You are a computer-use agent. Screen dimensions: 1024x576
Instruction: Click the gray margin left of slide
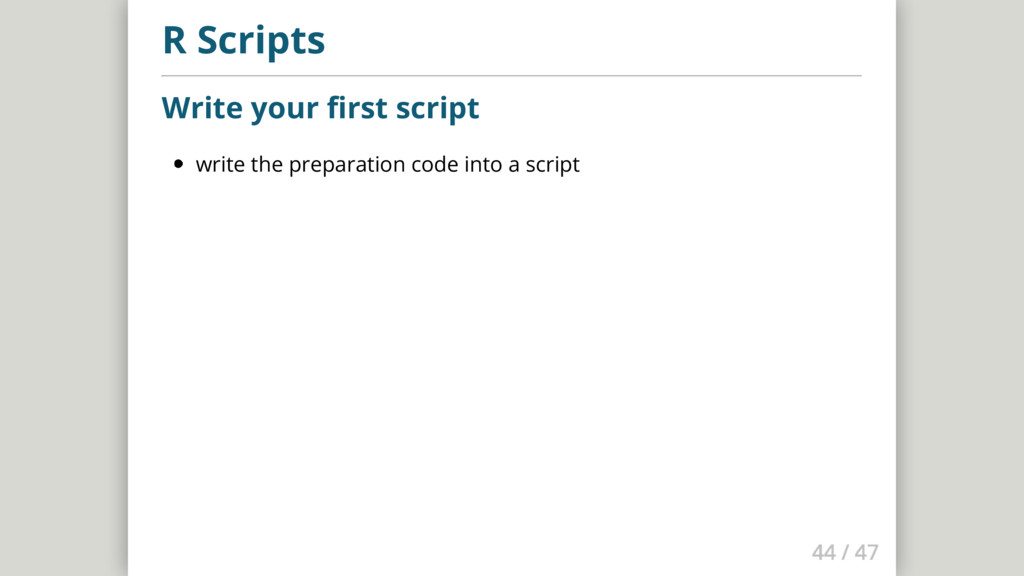coord(60,300)
